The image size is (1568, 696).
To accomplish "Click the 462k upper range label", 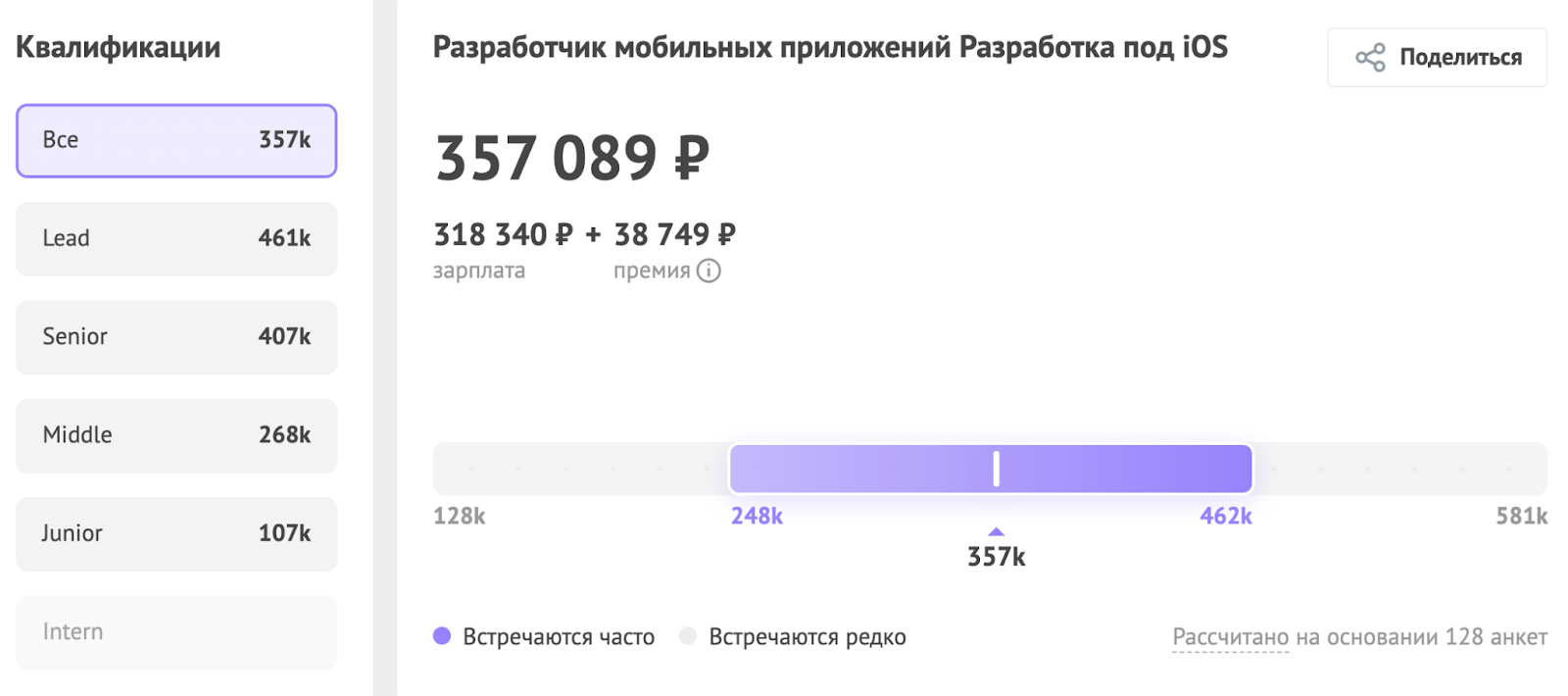I will (x=1226, y=516).
